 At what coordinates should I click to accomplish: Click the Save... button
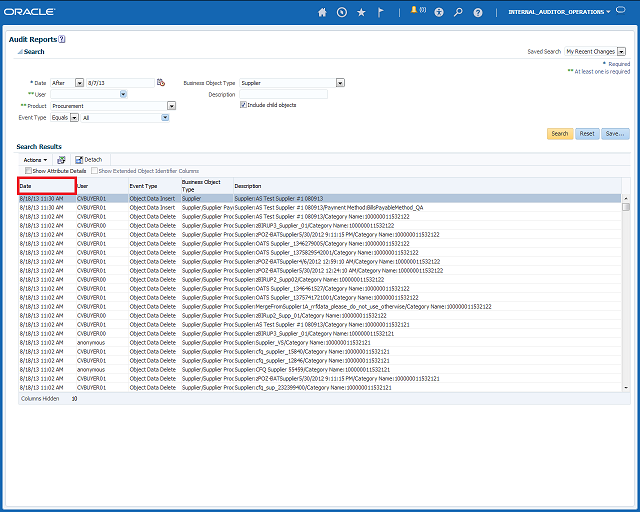tap(615, 134)
